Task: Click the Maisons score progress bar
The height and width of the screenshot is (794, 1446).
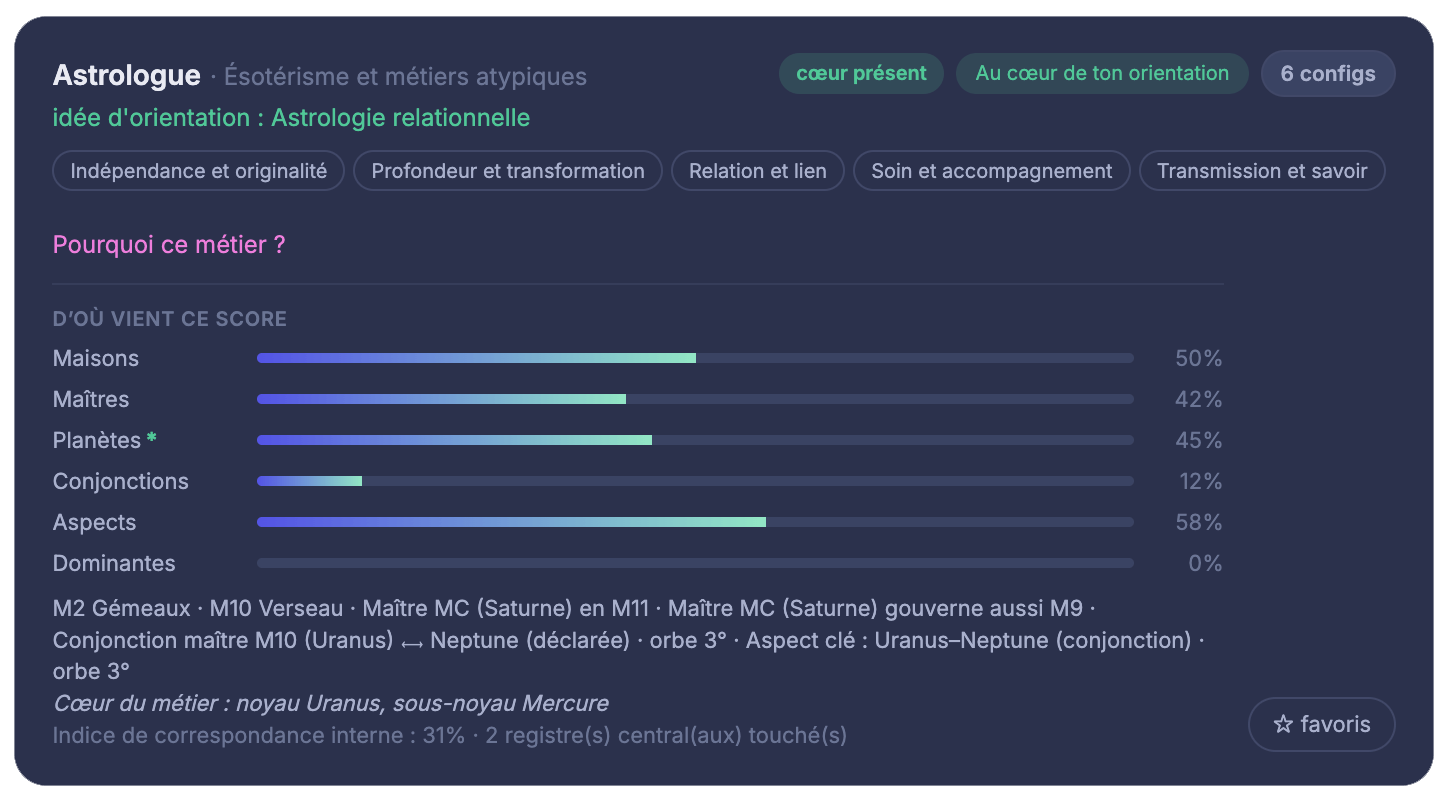Action: coord(695,358)
